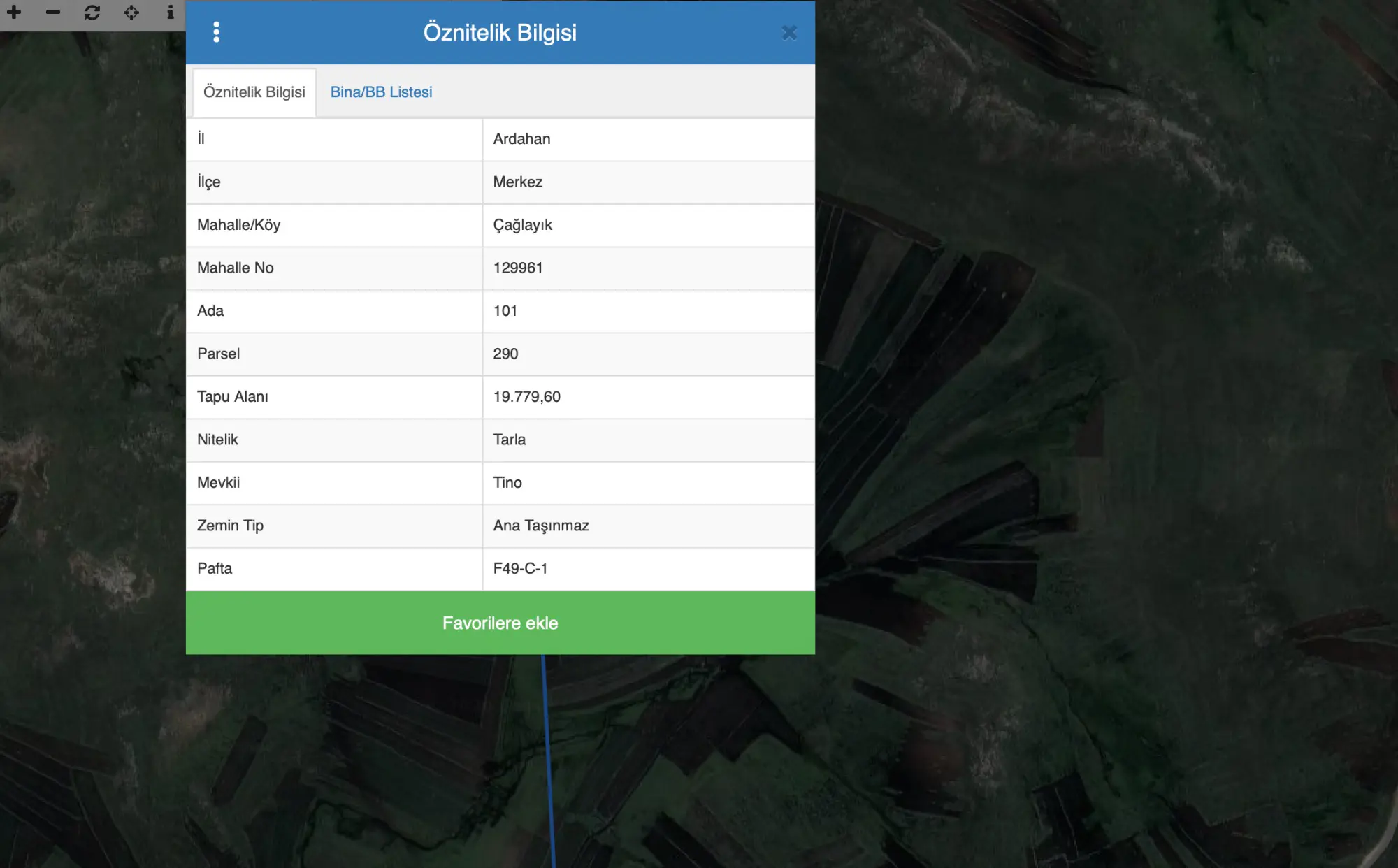Click the Nitelik row label
1398x868 pixels.
tap(217, 440)
